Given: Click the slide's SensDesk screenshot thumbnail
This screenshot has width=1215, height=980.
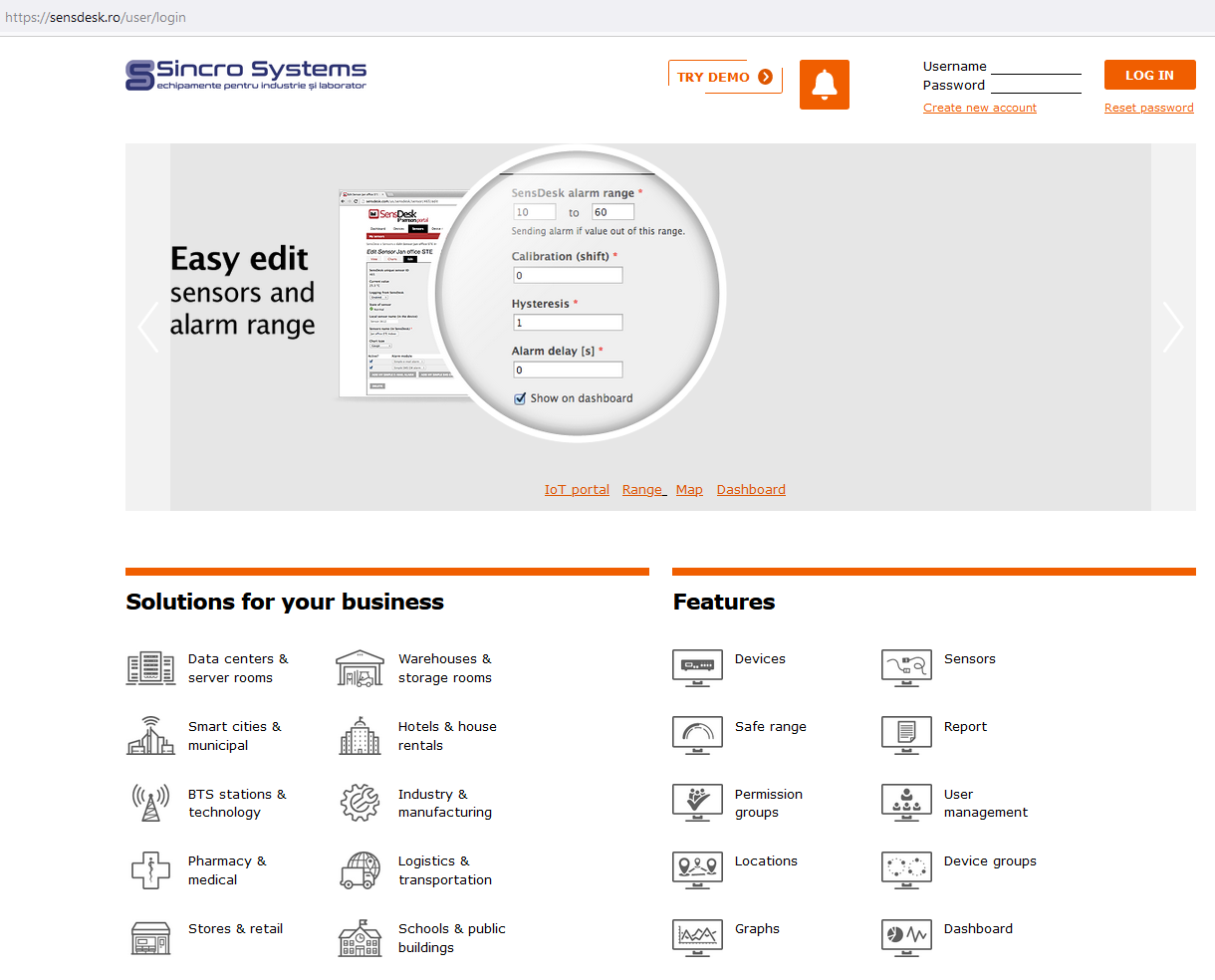Looking at the screenshot, I should (x=398, y=295).
